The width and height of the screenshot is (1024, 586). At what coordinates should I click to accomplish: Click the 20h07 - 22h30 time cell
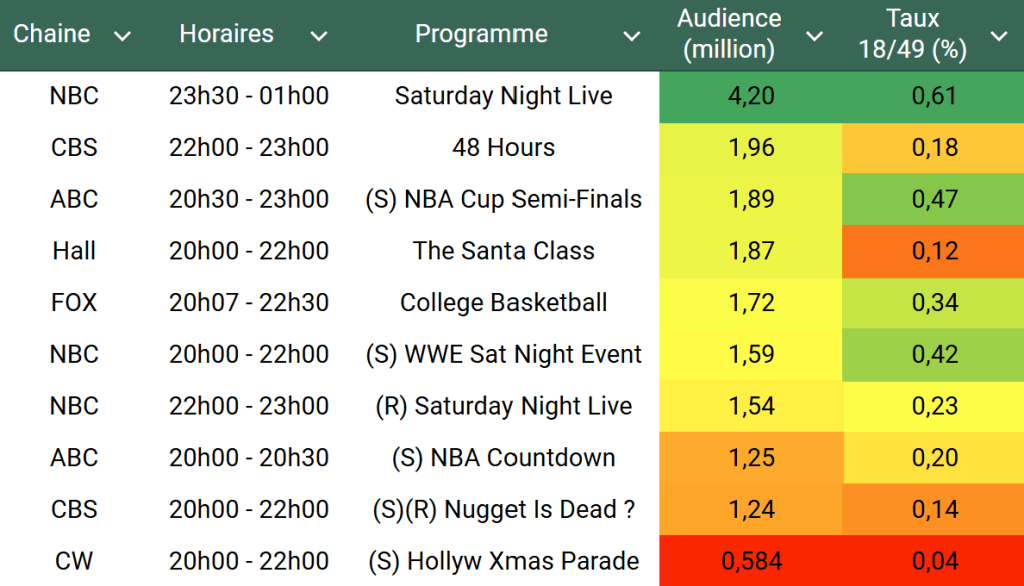(249, 303)
